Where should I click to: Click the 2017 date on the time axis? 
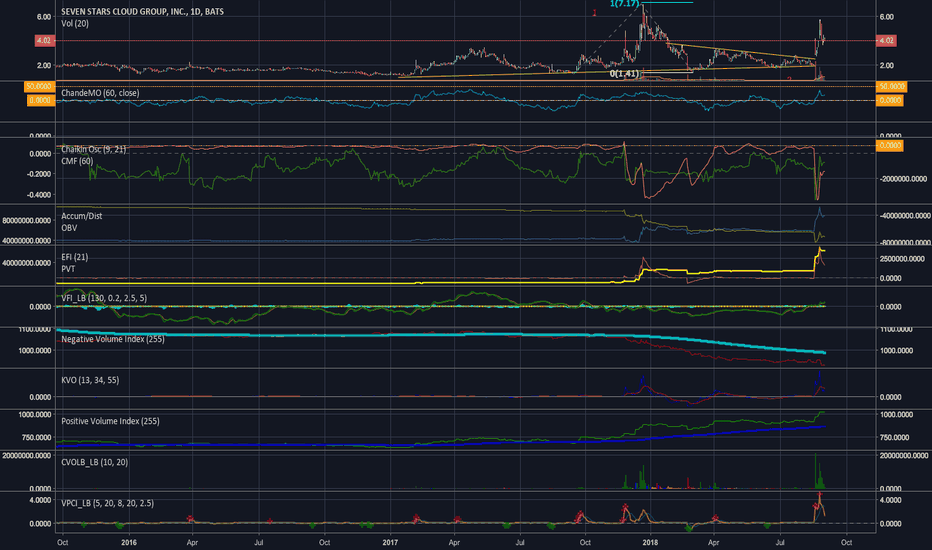pyautogui.click(x=390, y=542)
